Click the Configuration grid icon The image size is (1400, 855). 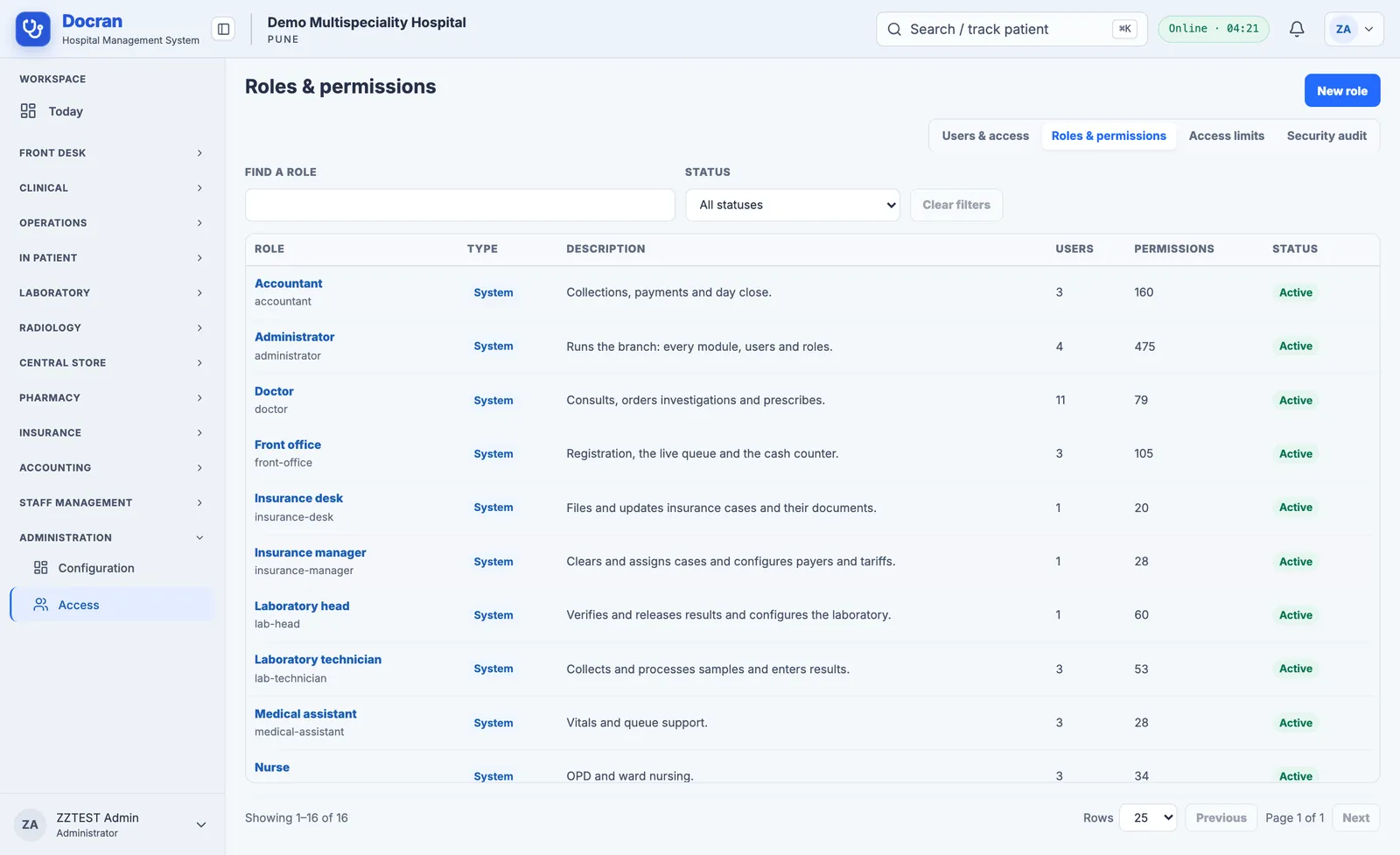point(41,568)
